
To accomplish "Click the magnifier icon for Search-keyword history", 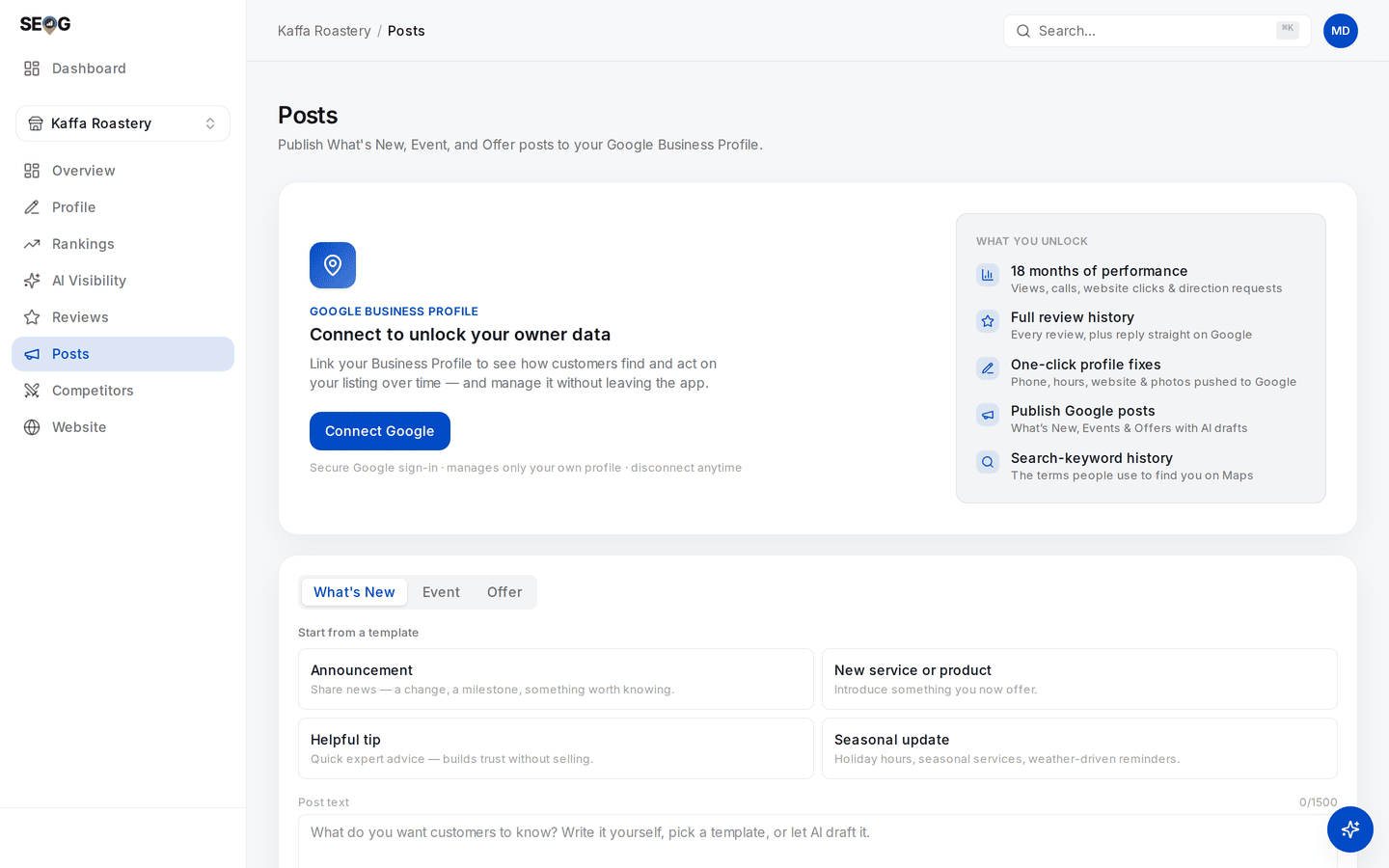I will point(988,462).
